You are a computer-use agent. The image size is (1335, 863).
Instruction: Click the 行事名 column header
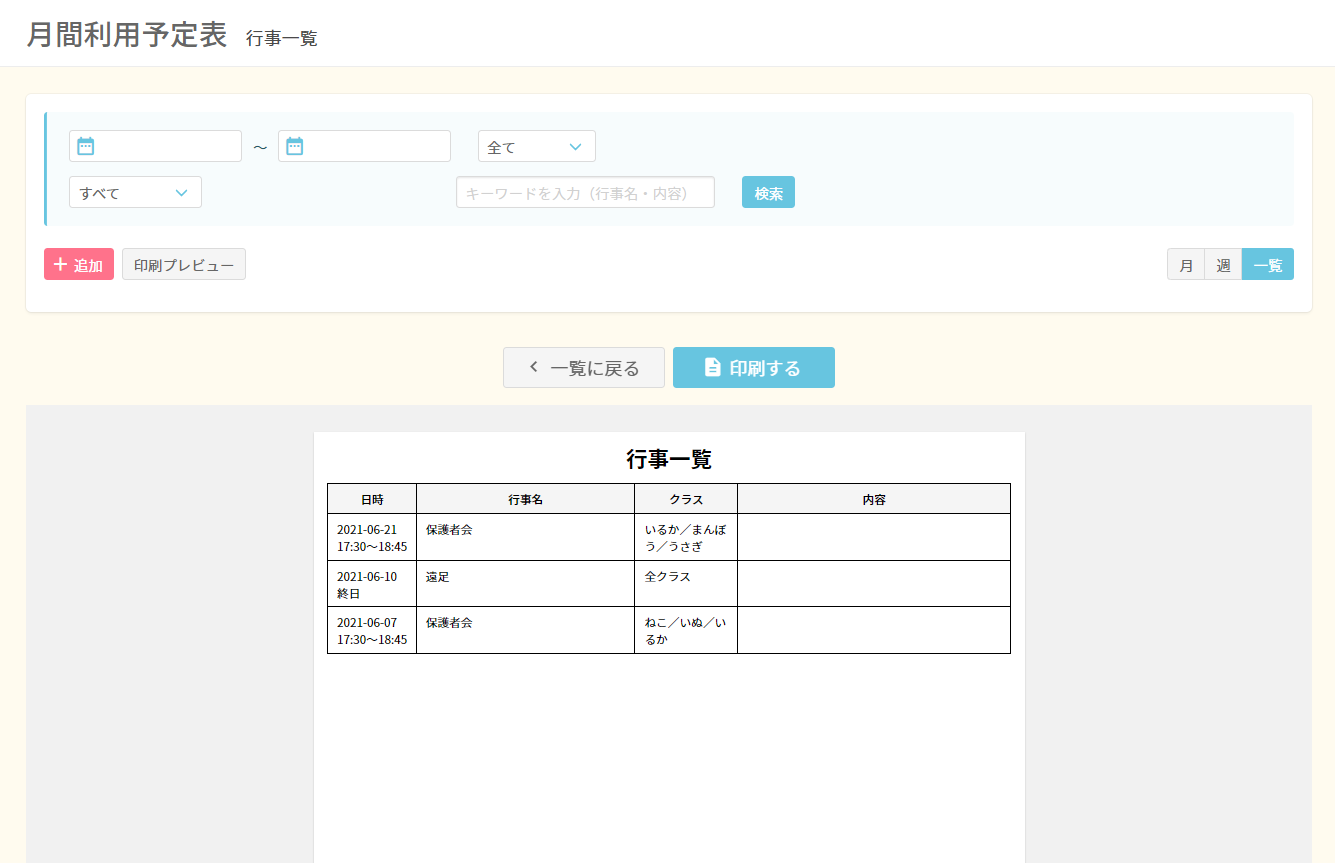[526, 499]
